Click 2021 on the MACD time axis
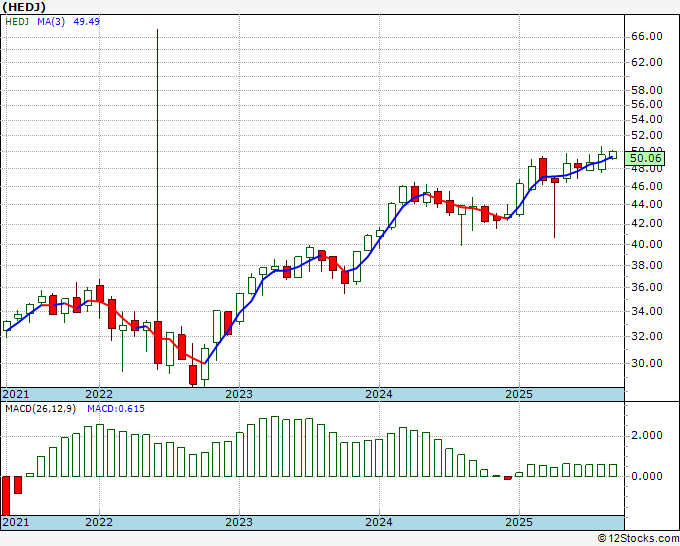 (16, 522)
